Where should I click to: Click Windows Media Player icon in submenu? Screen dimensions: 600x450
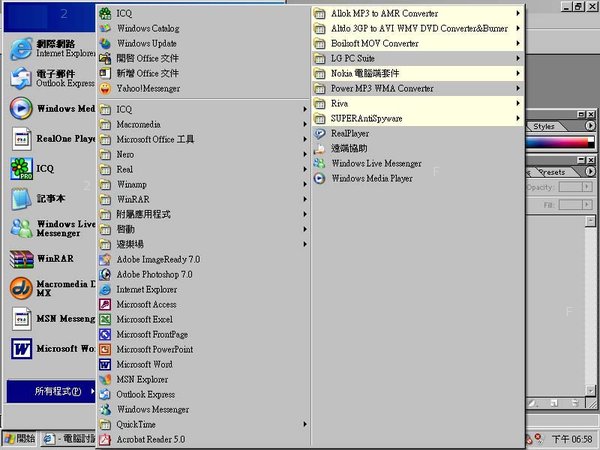(319, 178)
